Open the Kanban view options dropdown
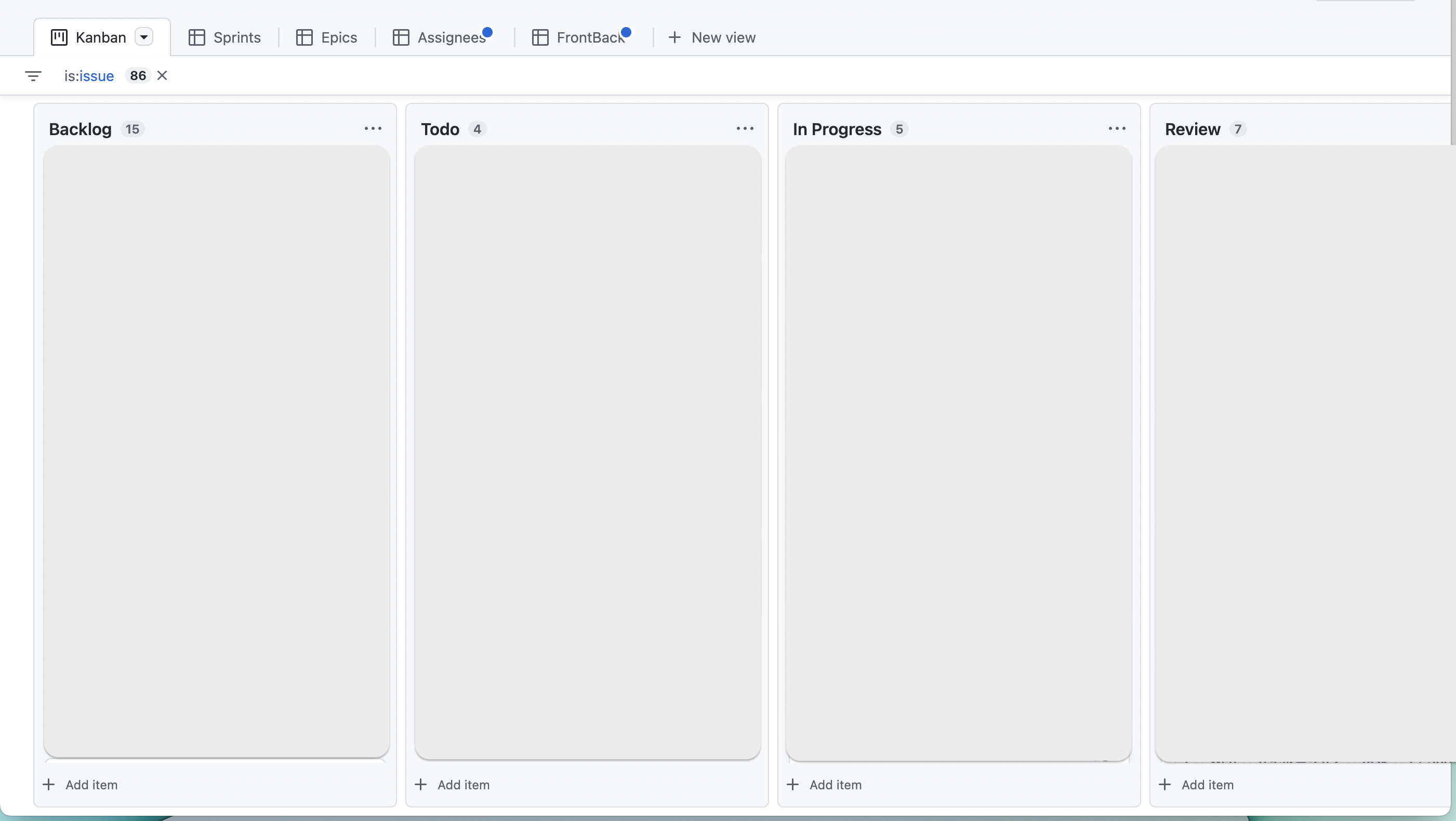 [x=144, y=37]
